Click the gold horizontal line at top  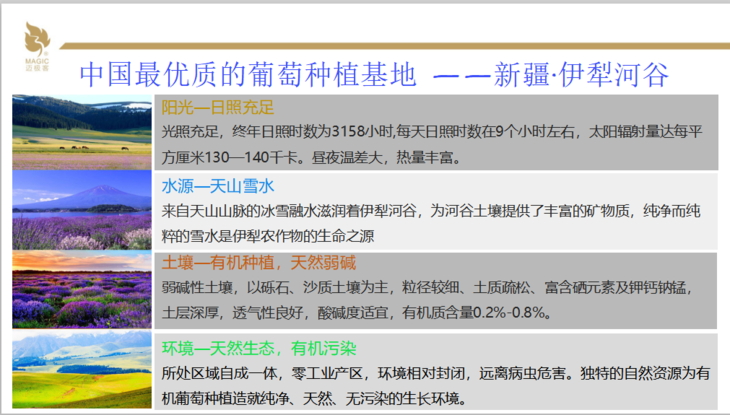point(400,44)
